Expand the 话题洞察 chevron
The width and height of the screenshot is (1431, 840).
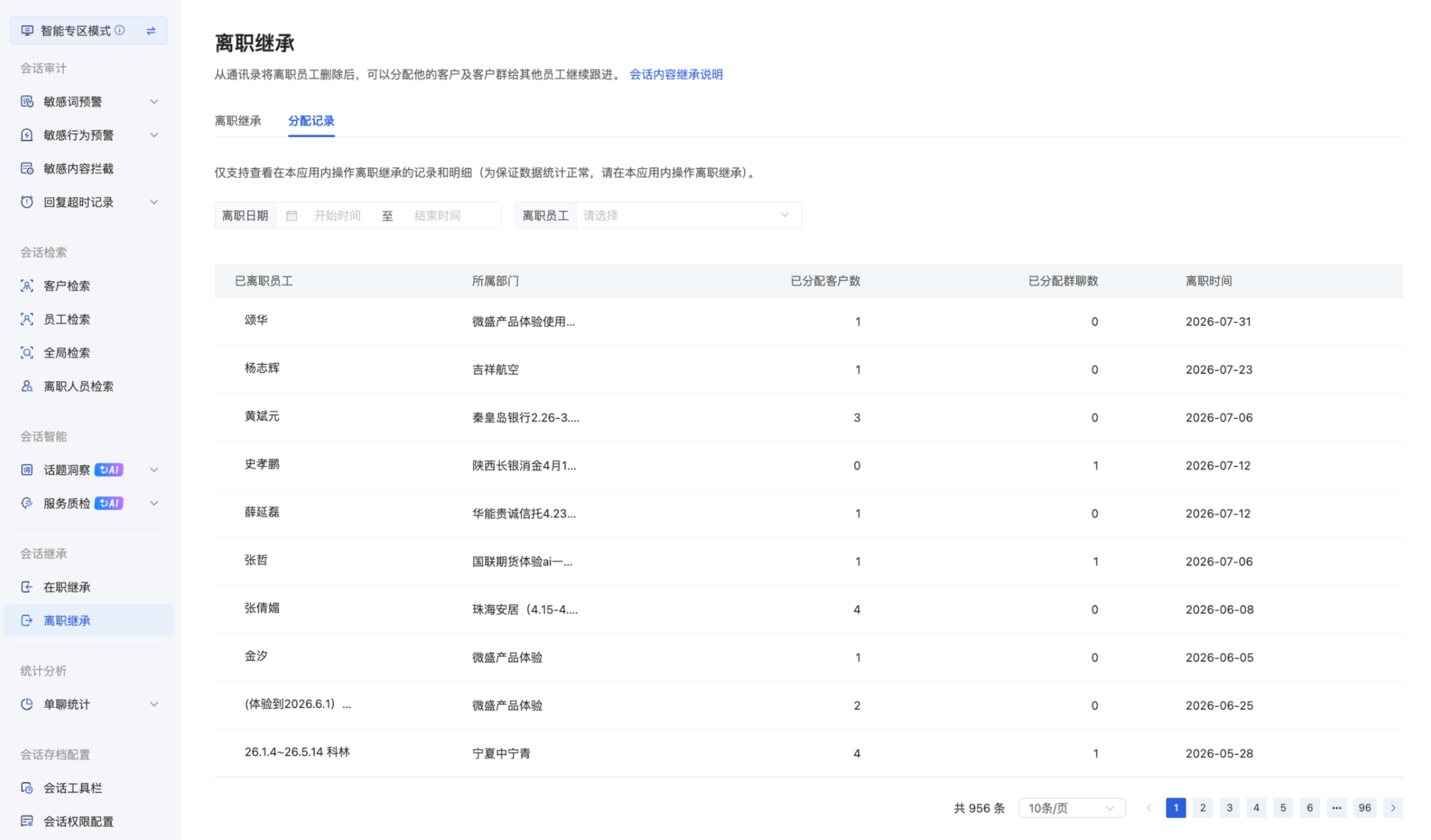[x=154, y=470]
